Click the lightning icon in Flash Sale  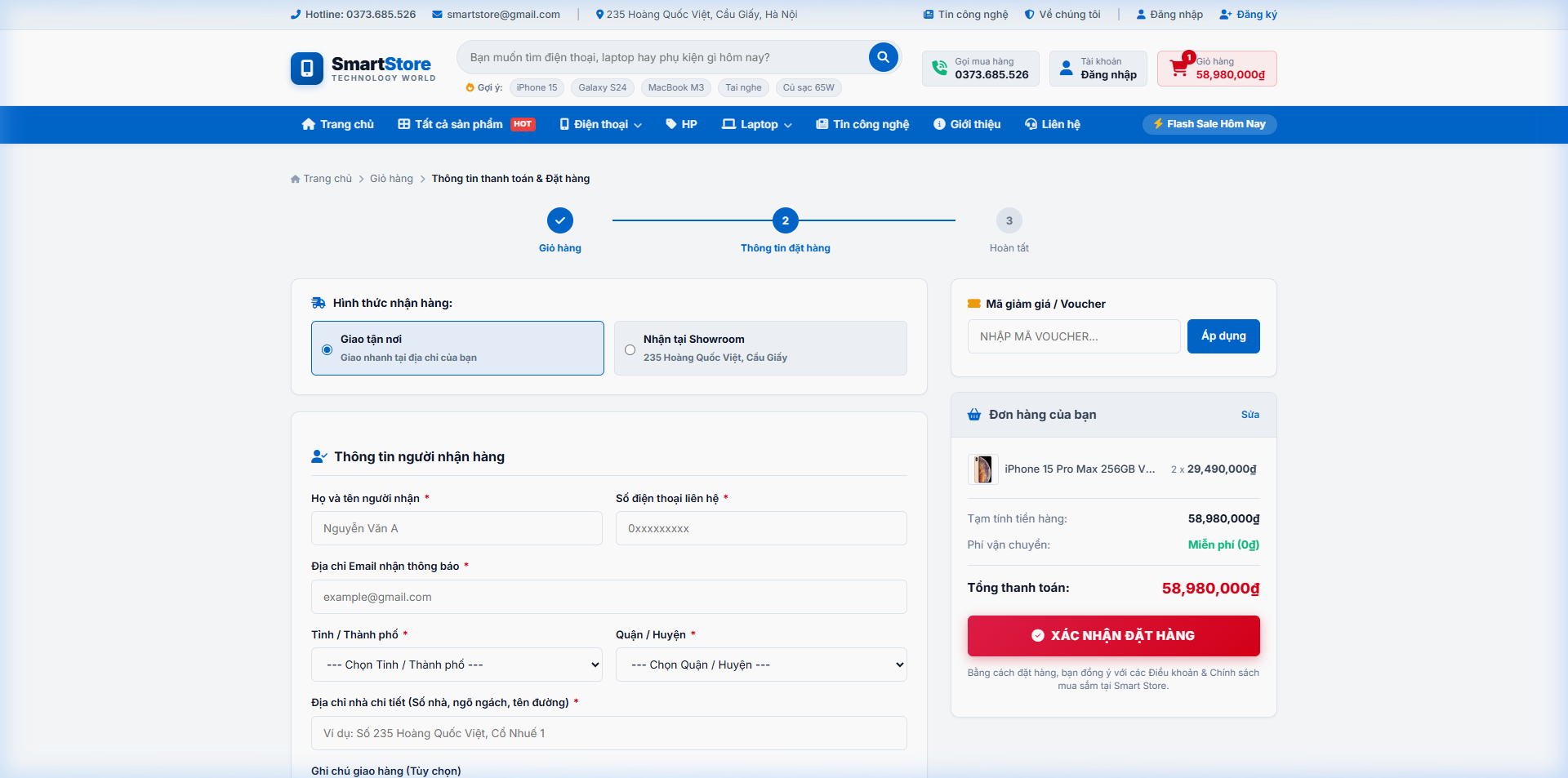coord(1158,124)
